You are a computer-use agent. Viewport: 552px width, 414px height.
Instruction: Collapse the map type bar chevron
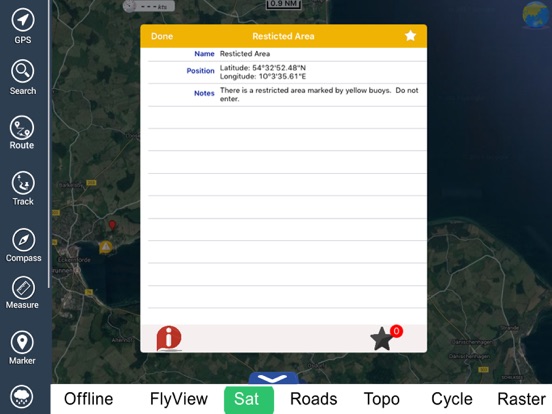pos(273,378)
